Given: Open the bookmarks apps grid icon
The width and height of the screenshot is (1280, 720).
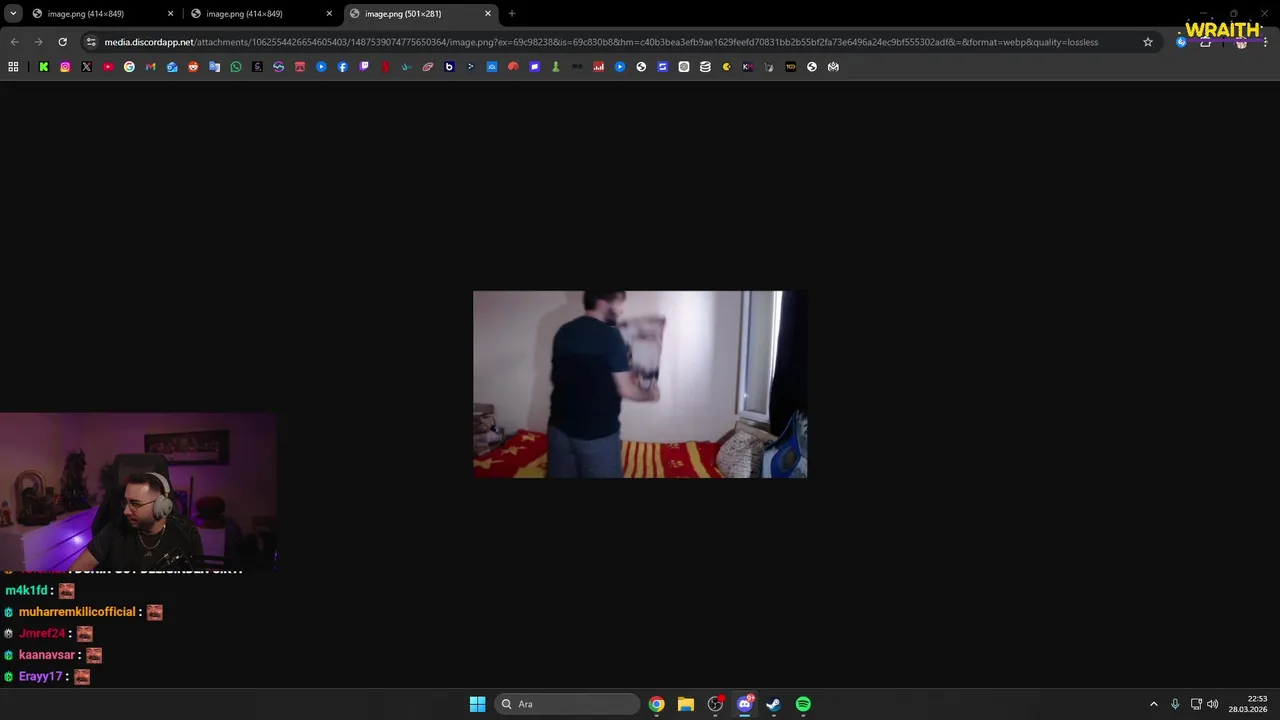Looking at the screenshot, I should [x=13, y=67].
